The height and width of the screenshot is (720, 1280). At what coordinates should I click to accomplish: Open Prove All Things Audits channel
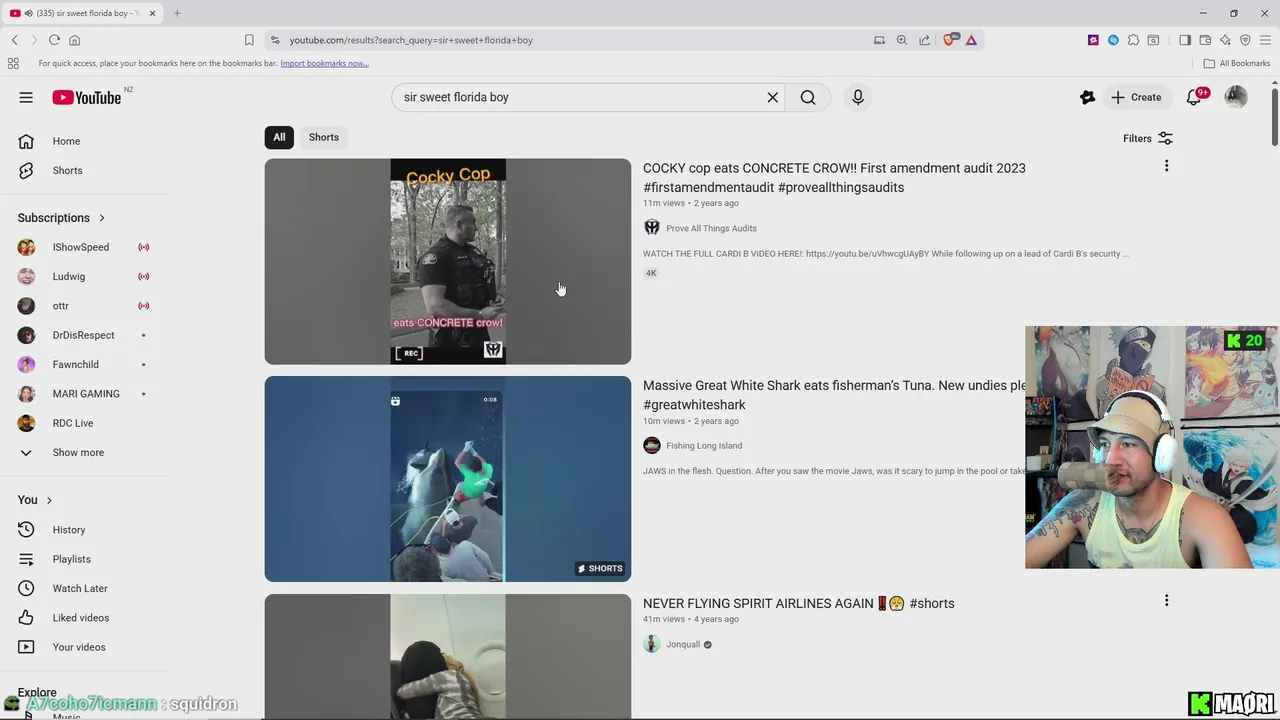[x=711, y=228]
